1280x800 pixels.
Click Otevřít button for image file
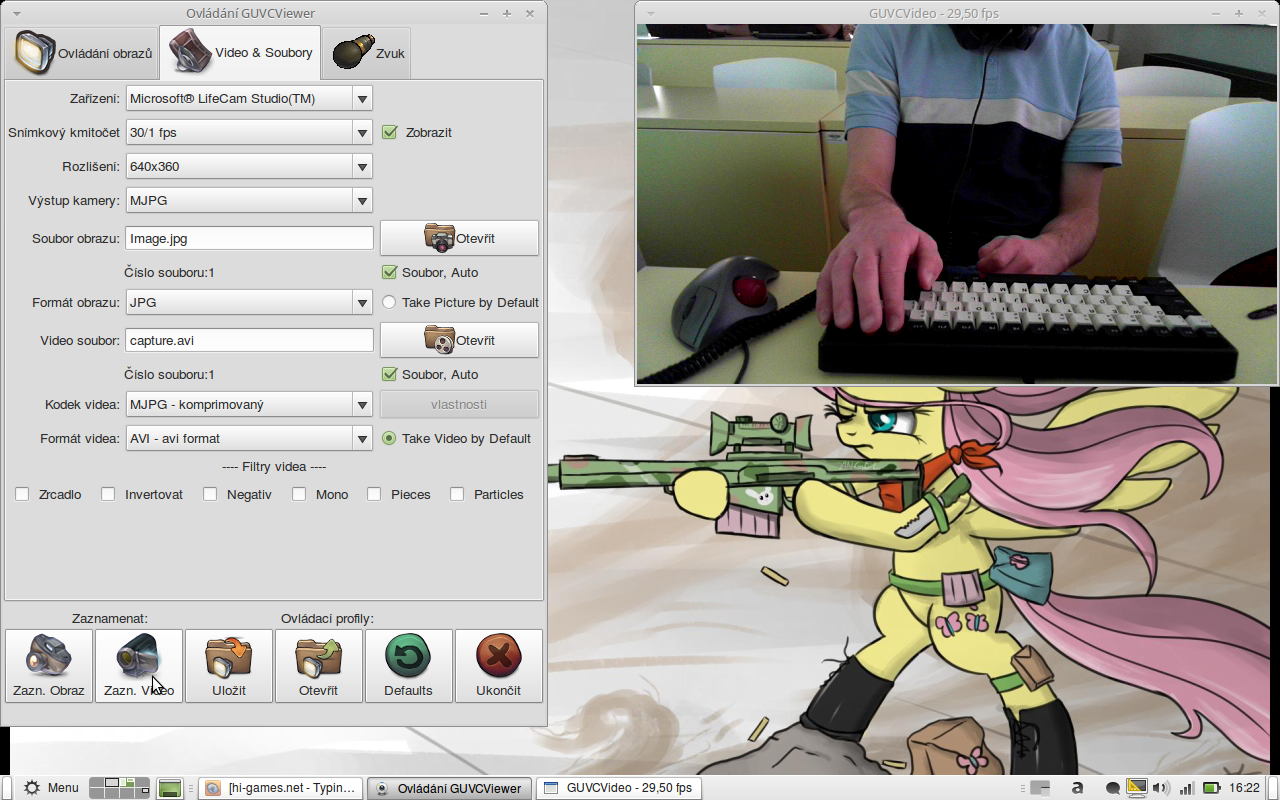(459, 238)
